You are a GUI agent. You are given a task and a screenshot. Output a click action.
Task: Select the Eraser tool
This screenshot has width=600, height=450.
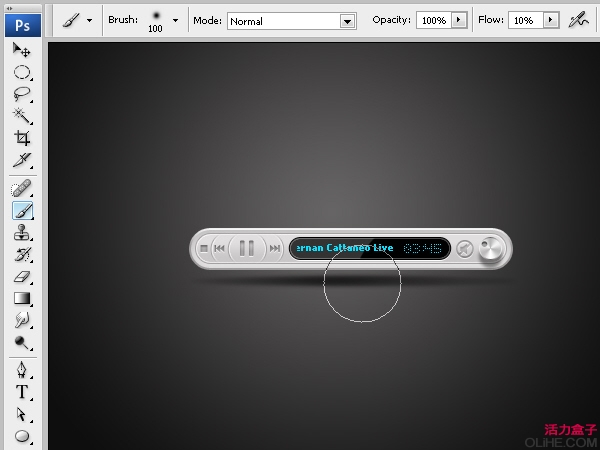pyautogui.click(x=22, y=276)
